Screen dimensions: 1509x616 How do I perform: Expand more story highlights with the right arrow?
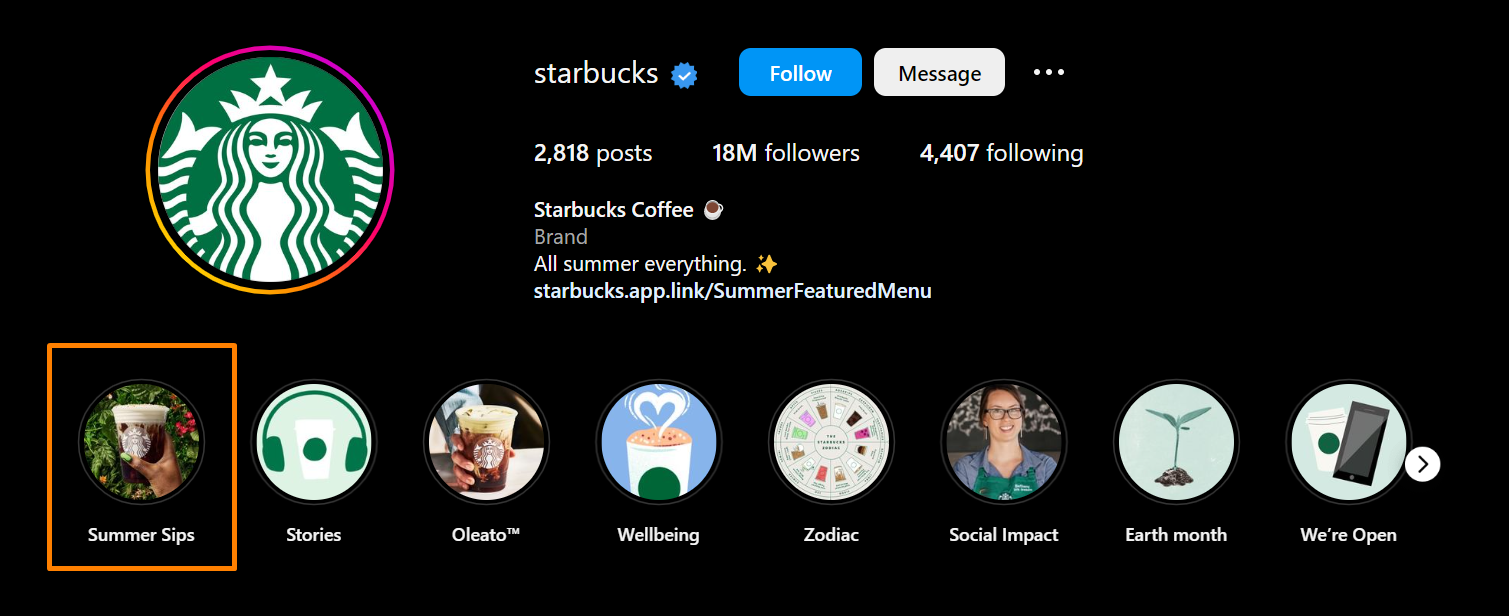coord(1422,463)
